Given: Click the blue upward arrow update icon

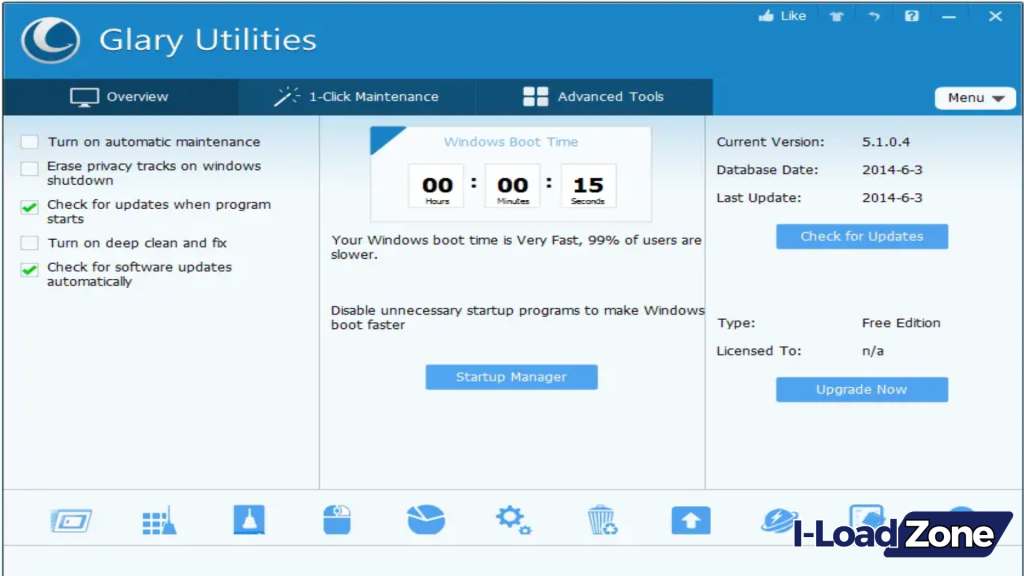Looking at the screenshot, I should [690, 519].
